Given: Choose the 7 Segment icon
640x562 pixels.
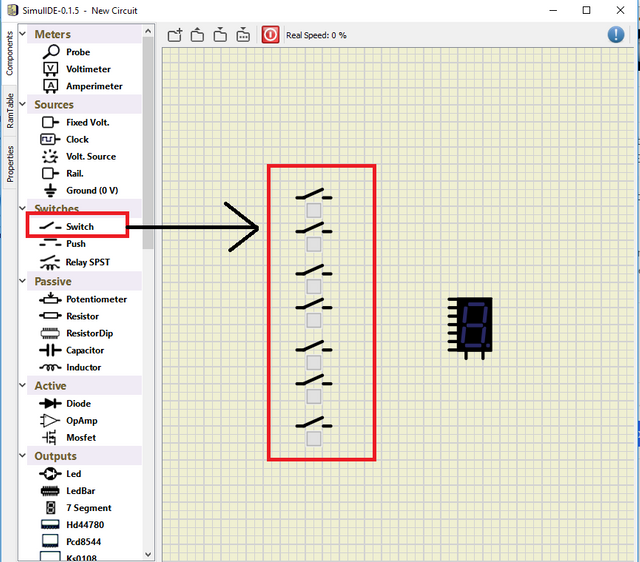Looking at the screenshot, I should 51,508.
